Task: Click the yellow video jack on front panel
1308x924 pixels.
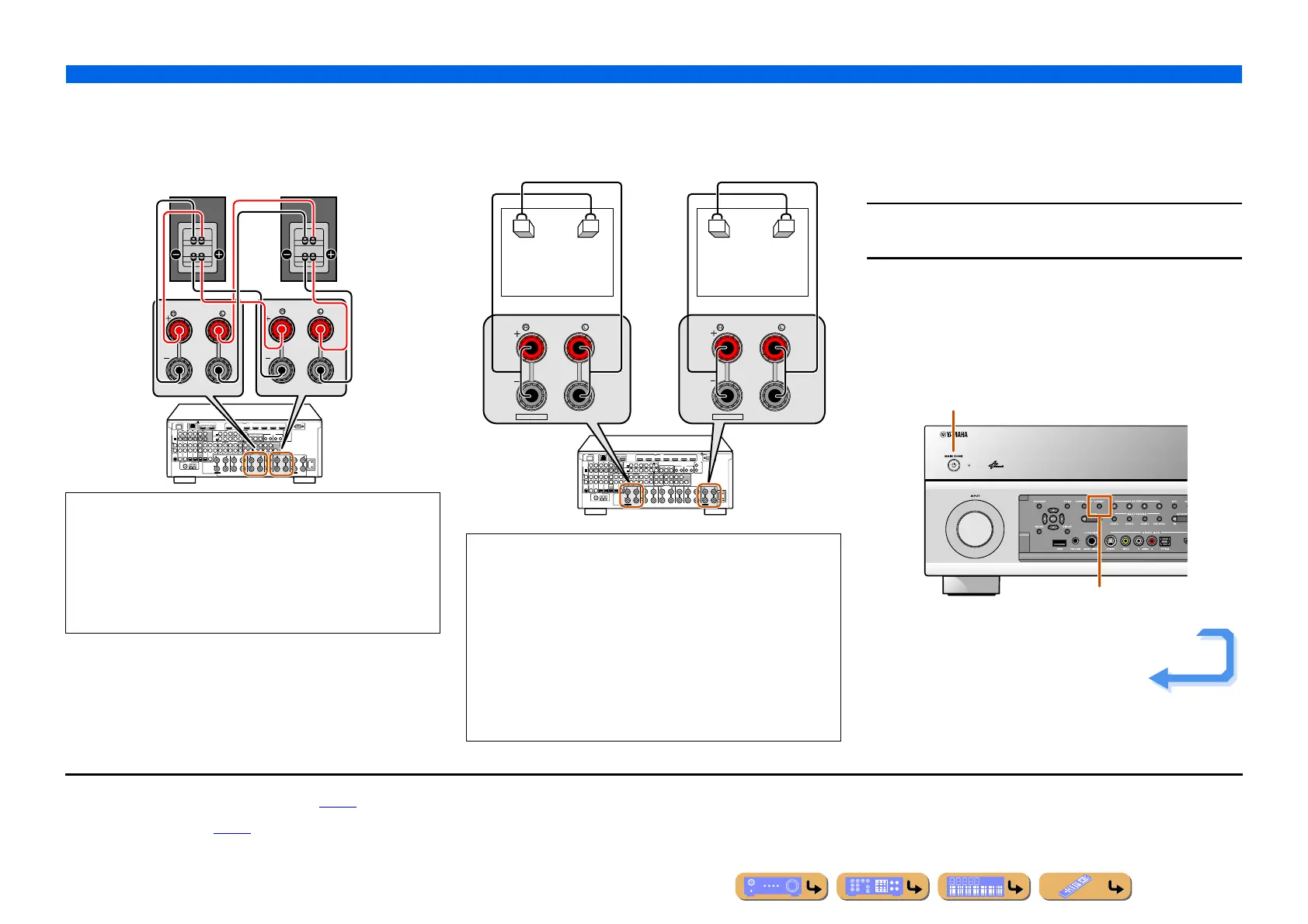Action: point(1125,540)
